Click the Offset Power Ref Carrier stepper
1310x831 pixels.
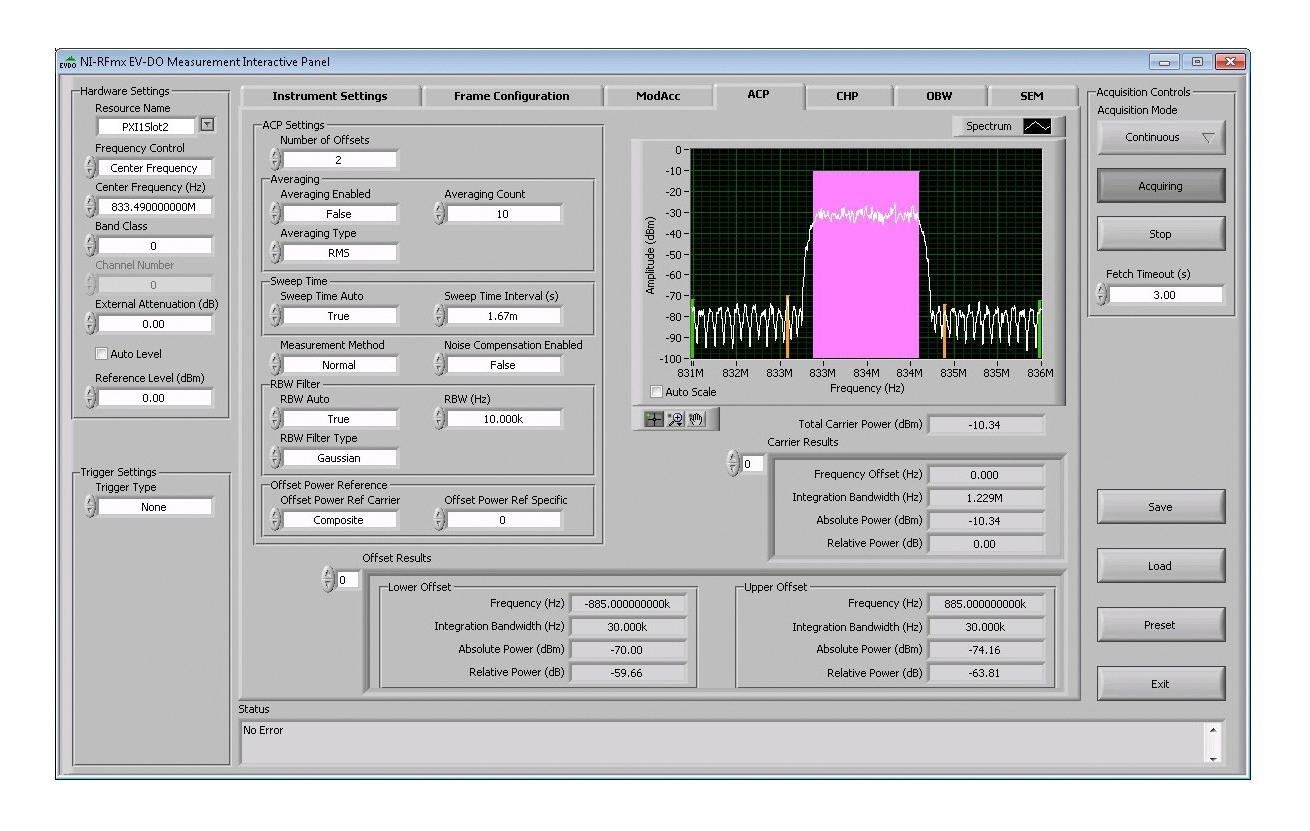pyautogui.click(x=276, y=520)
